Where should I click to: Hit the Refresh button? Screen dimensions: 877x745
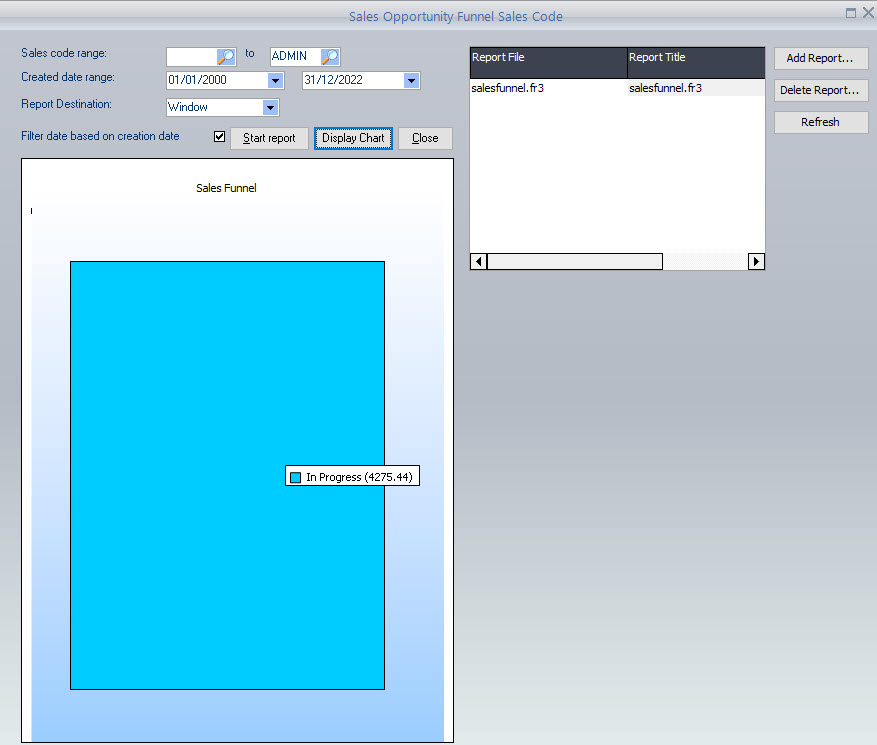point(820,122)
